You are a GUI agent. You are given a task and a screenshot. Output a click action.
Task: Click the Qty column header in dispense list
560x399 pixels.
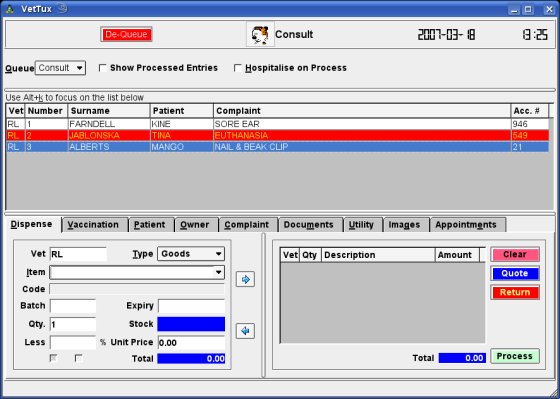click(x=310, y=255)
